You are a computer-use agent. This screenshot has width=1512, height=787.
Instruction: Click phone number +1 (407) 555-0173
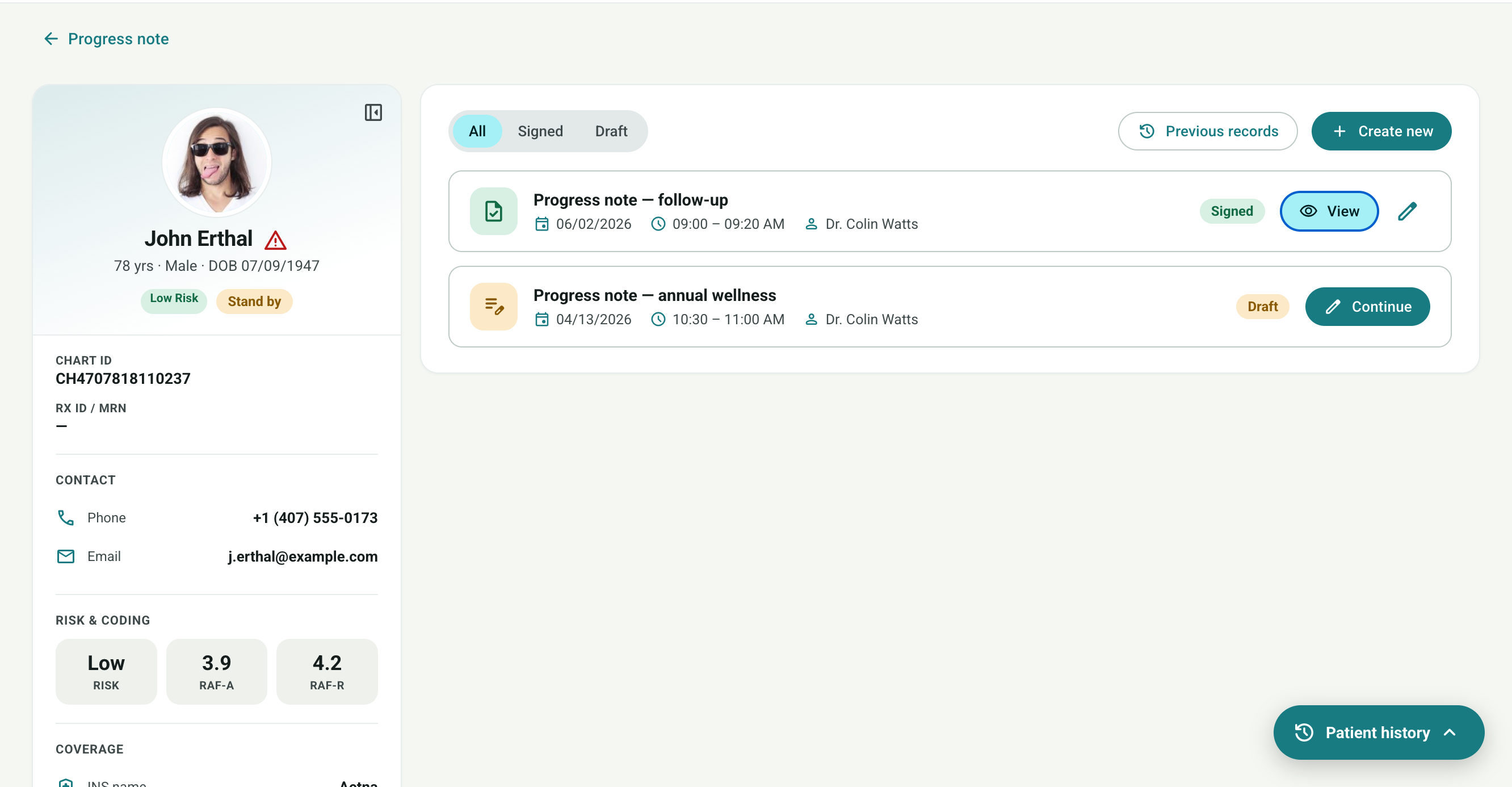314,517
